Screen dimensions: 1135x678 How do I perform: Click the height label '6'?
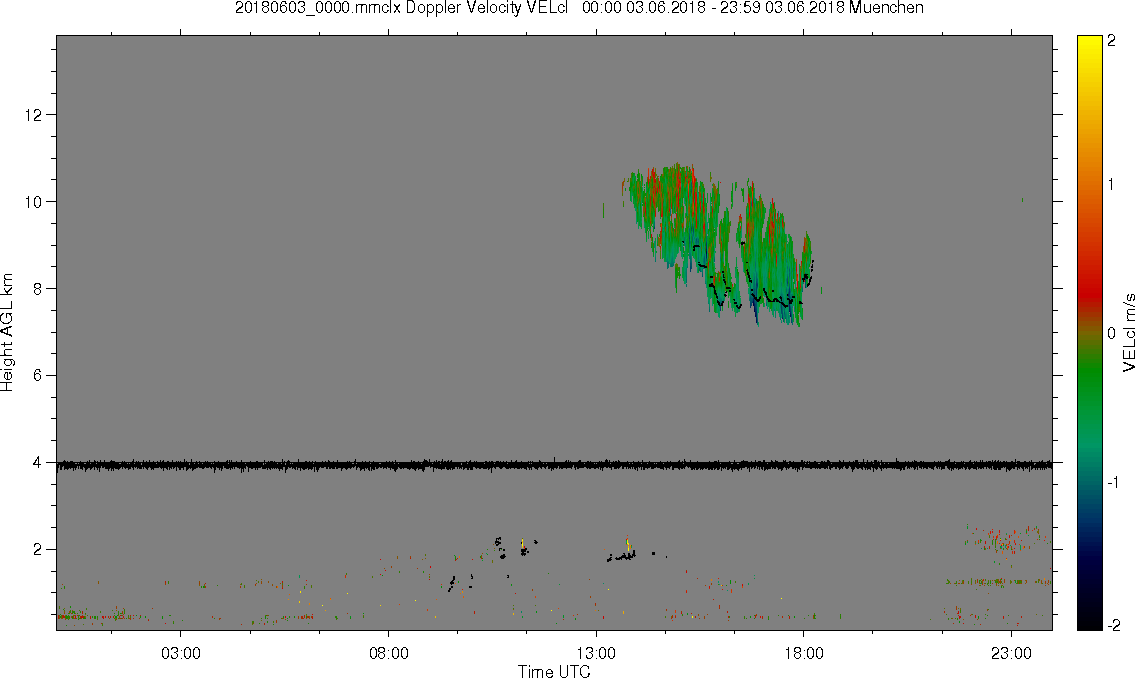[x=37, y=376]
